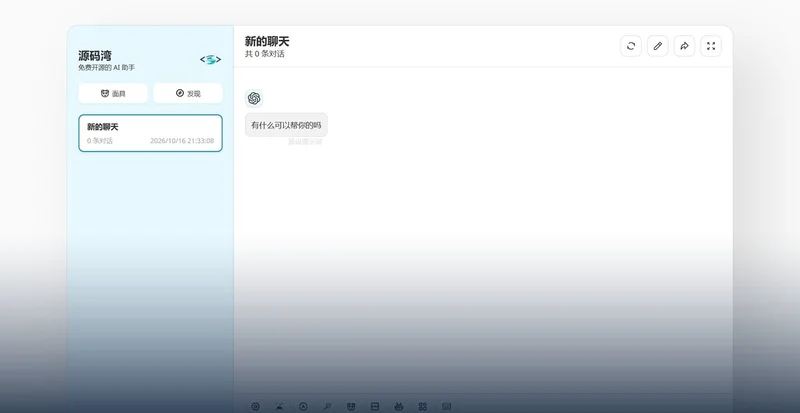
Task: Select the 新的聊天 conversation in the sidebar list
Action: 151,133
